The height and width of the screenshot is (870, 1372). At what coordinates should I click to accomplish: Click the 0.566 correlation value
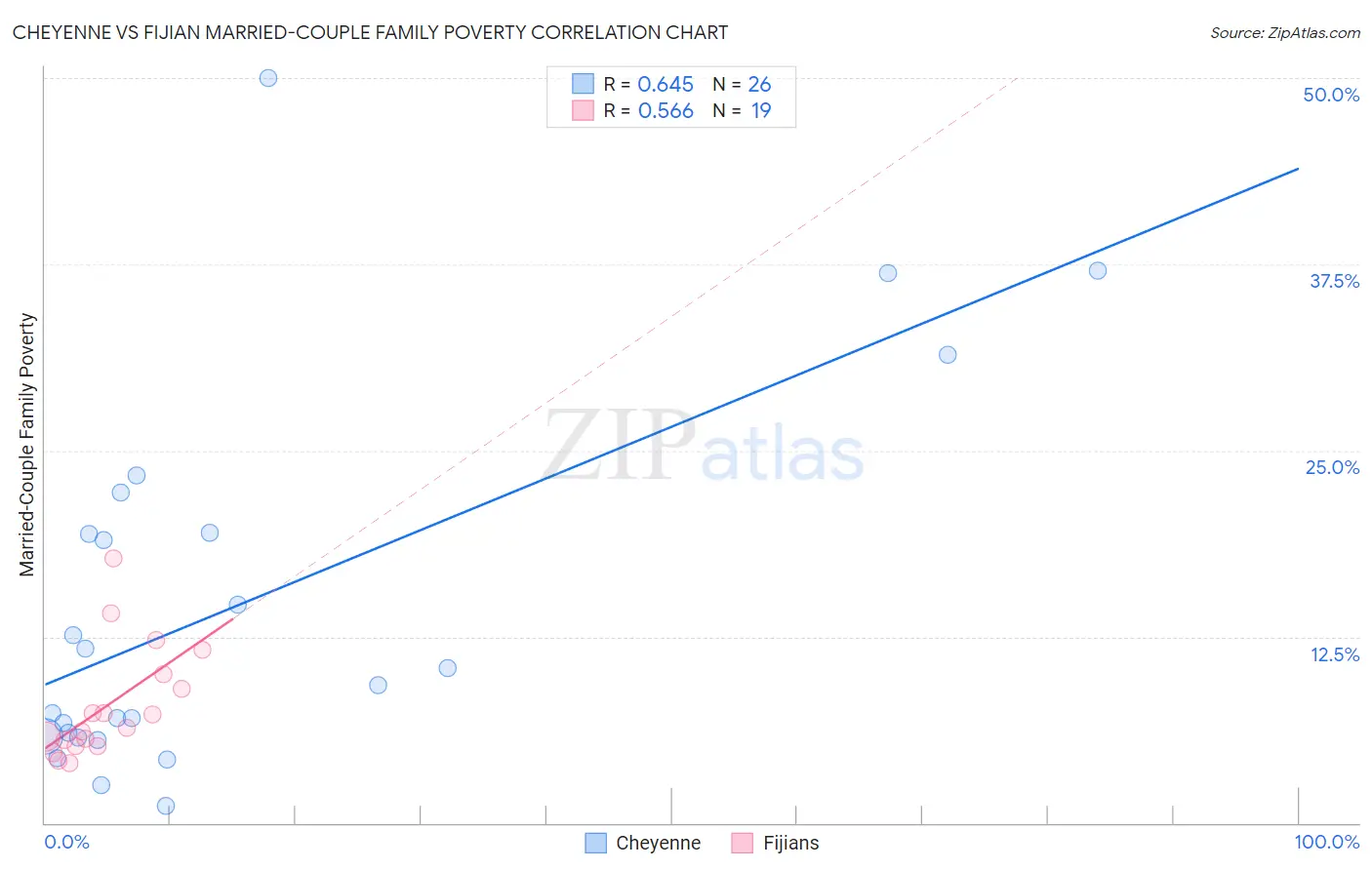666,110
